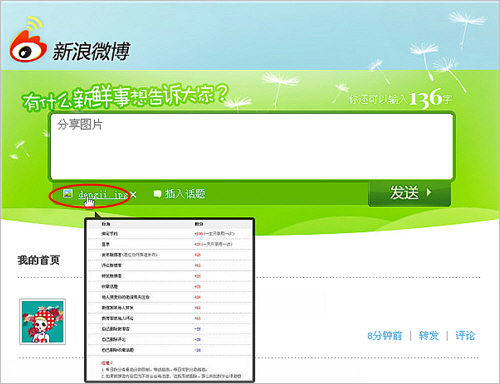Remove the attached dengji.jpg with the X

point(133,194)
